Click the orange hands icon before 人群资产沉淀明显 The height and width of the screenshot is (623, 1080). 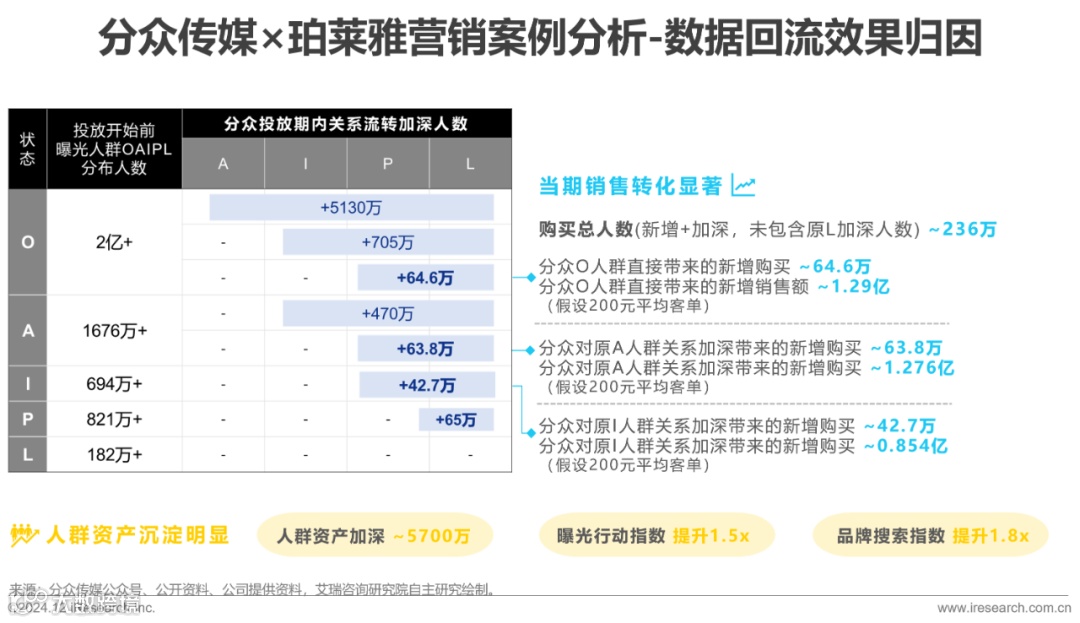pos(24,535)
